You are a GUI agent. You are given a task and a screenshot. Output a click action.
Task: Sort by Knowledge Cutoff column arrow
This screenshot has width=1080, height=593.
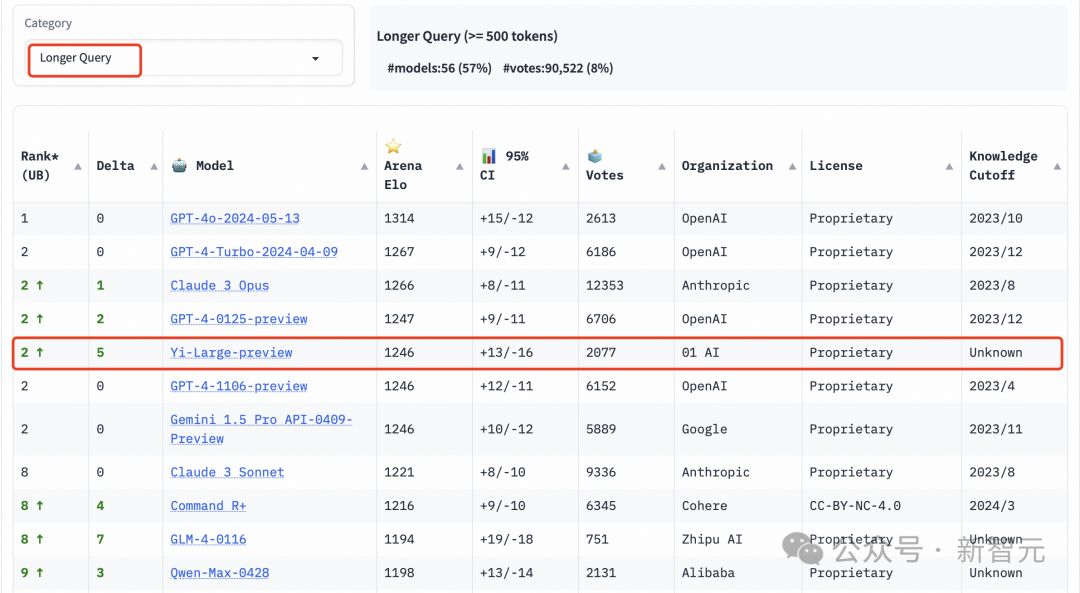(1057, 167)
